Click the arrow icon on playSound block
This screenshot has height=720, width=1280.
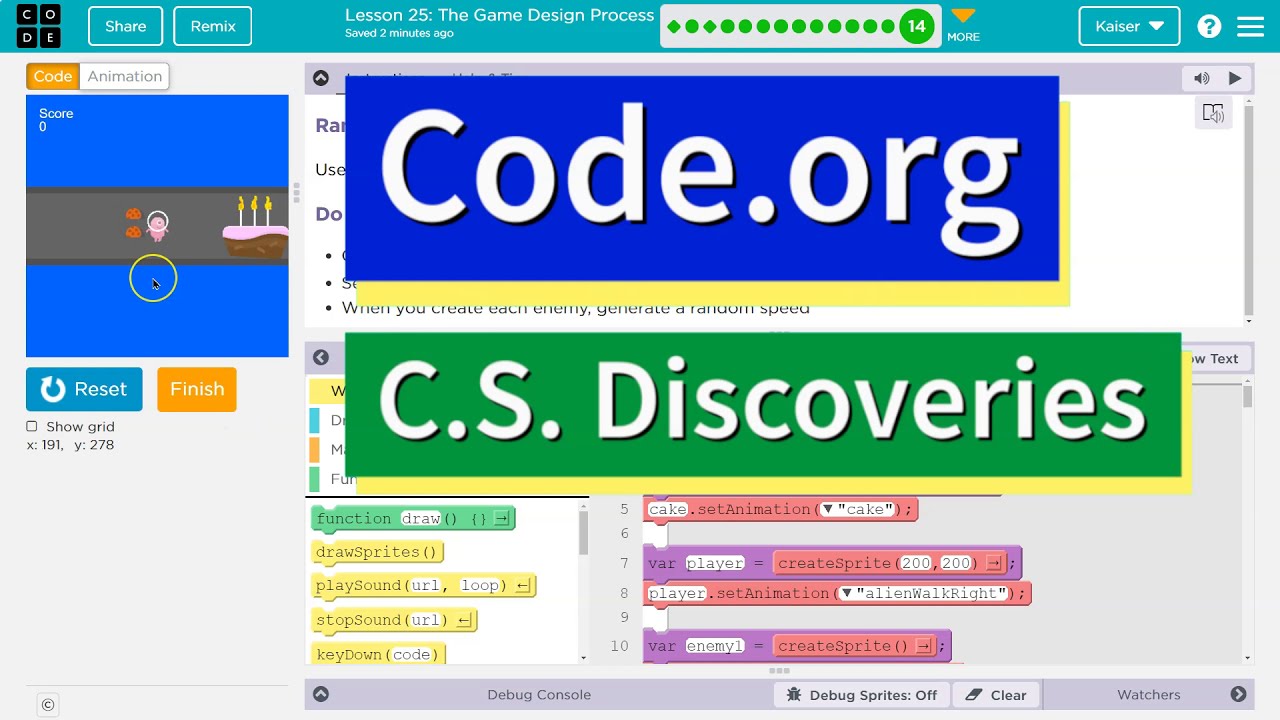pyautogui.click(x=522, y=585)
